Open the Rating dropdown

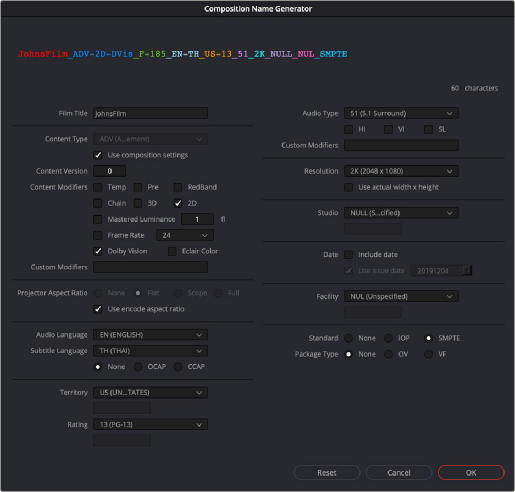click(150, 424)
